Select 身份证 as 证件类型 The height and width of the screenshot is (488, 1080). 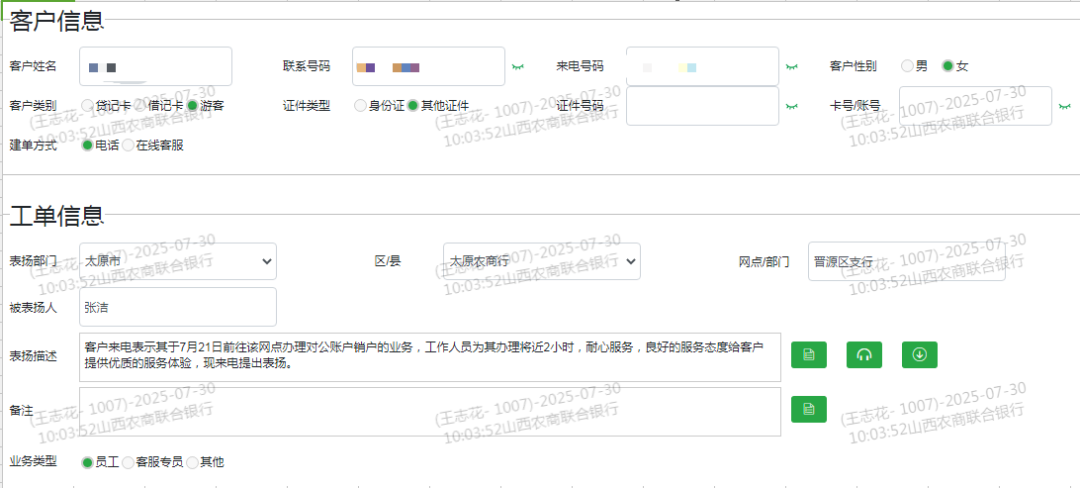point(361,105)
